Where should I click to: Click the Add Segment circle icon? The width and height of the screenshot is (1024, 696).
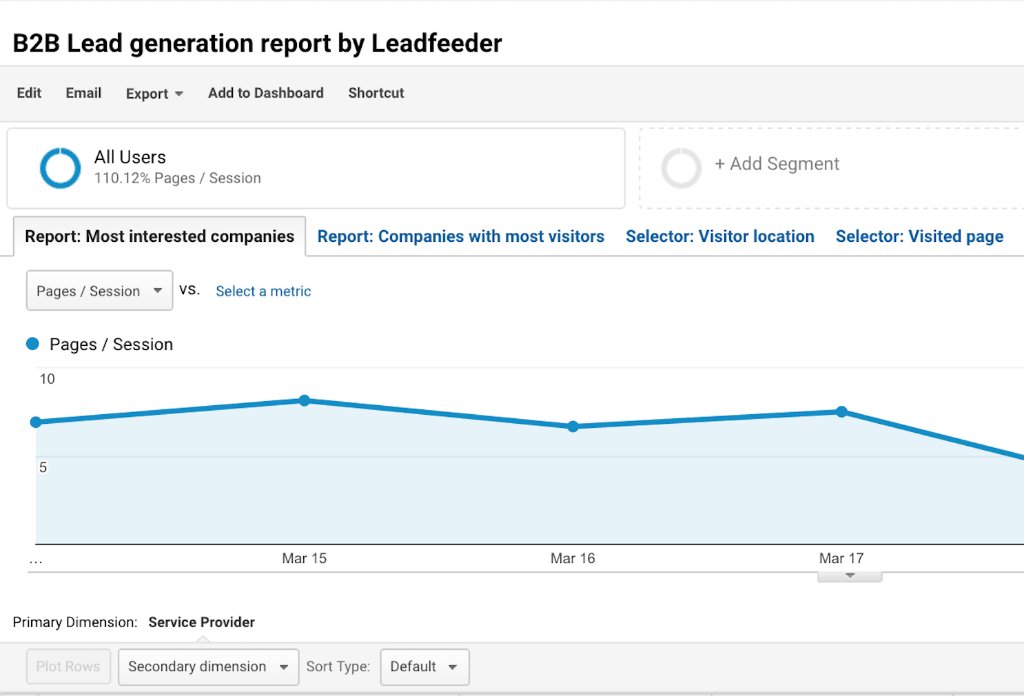(681, 167)
